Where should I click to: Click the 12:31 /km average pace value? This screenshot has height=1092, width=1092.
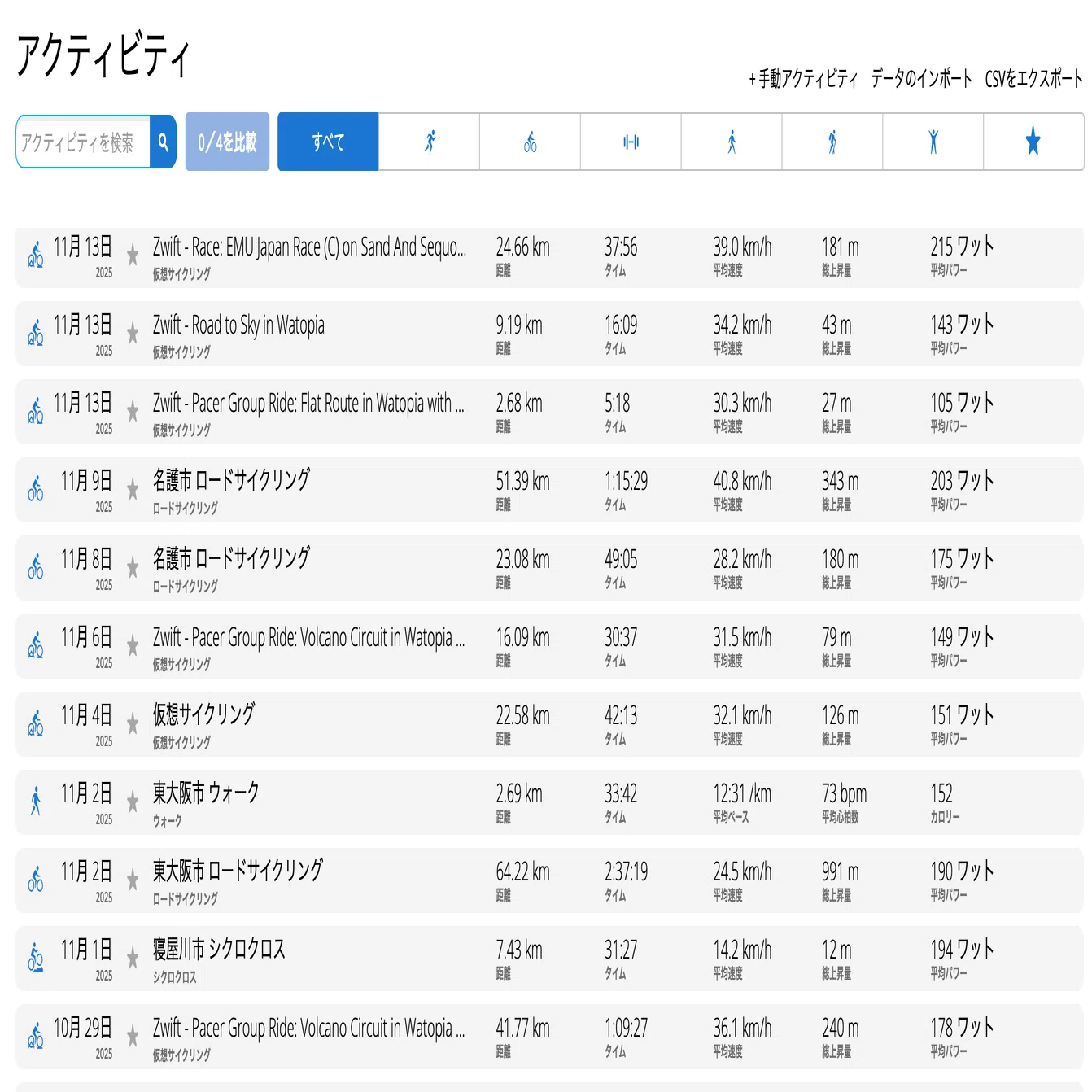(742, 794)
